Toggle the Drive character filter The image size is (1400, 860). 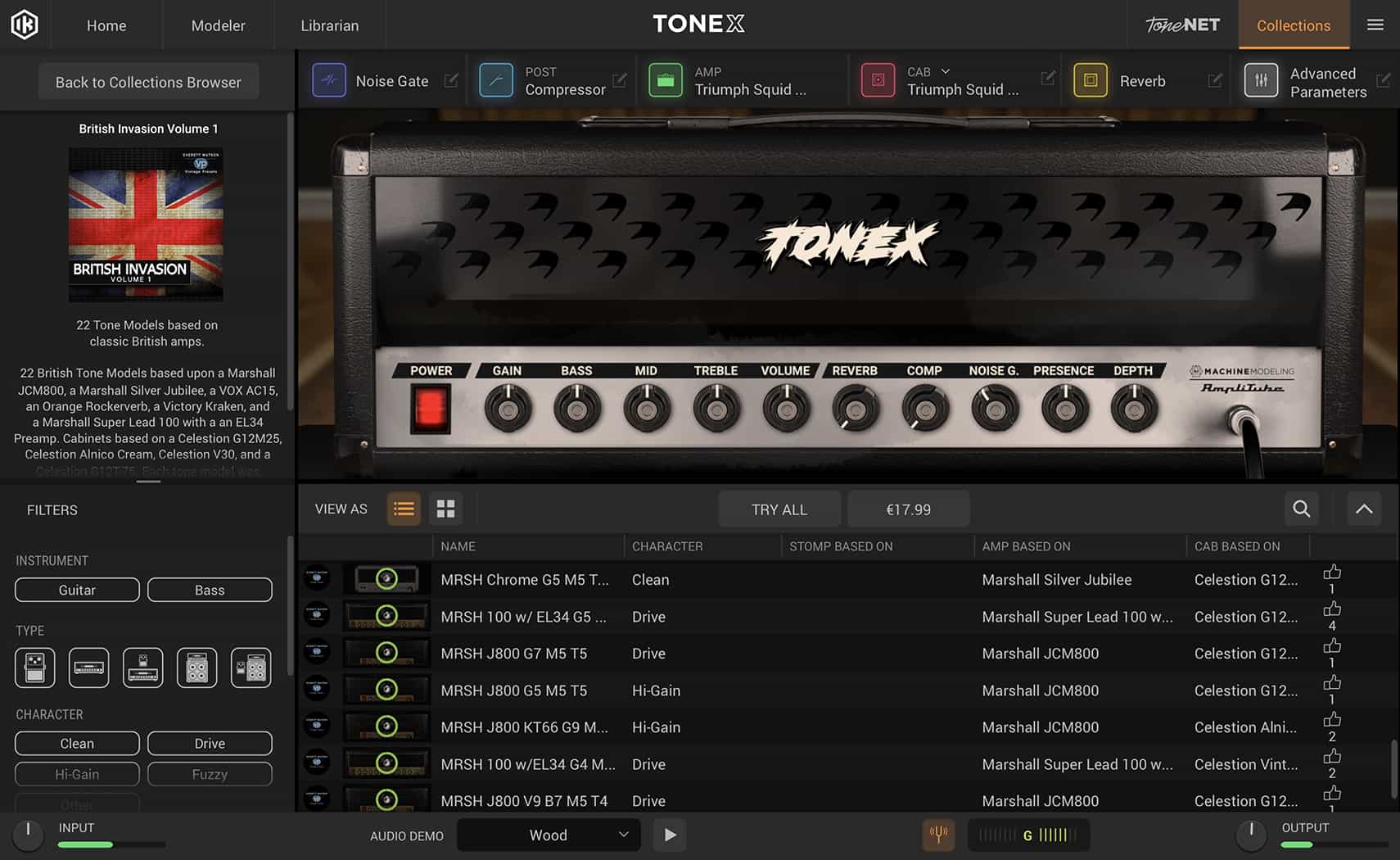point(210,743)
